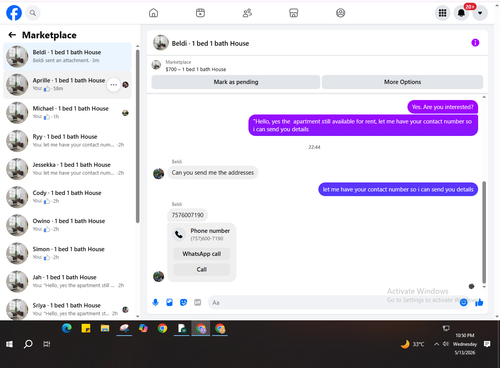Open Michael 1 bed 1 bath House chat
The width and height of the screenshot is (500, 368).
click(67, 113)
